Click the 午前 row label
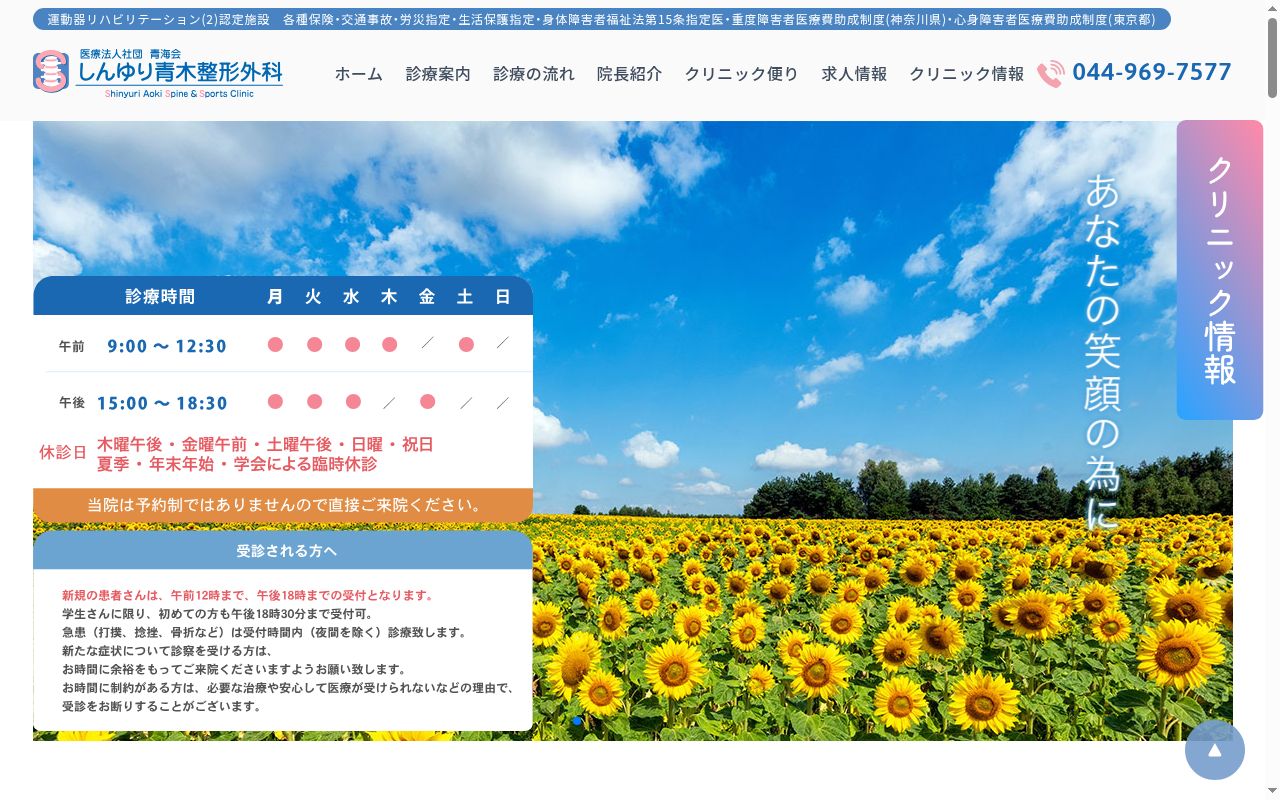This screenshot has height=800, width=1280. 72,346
